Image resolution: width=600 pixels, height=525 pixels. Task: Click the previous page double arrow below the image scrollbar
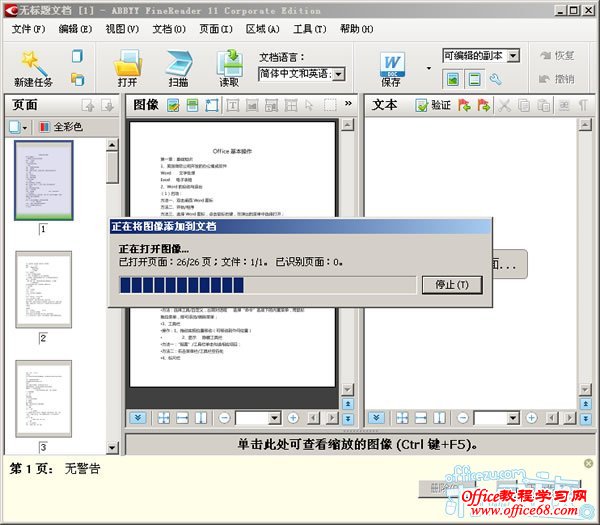coord(348,404)
